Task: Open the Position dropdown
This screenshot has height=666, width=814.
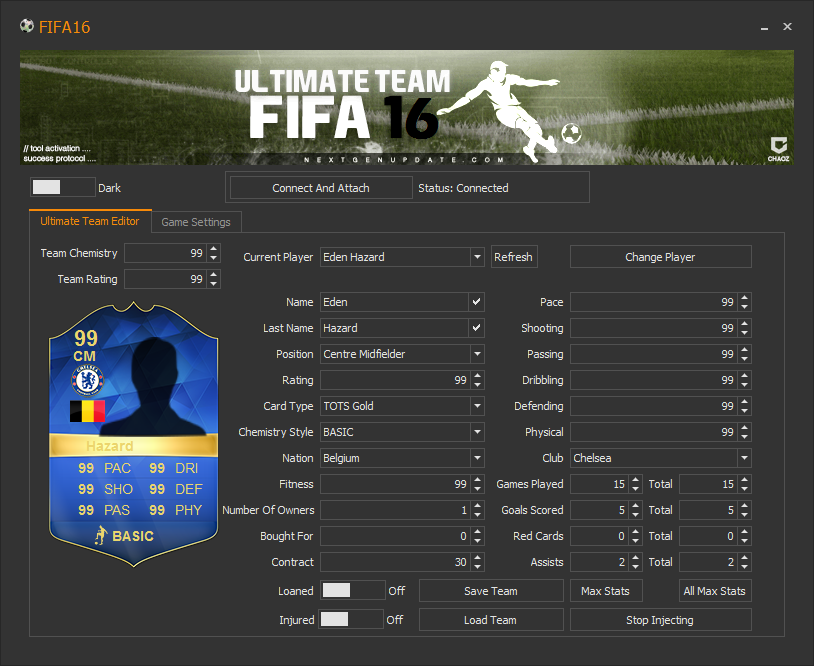Action: coord(477,354)
